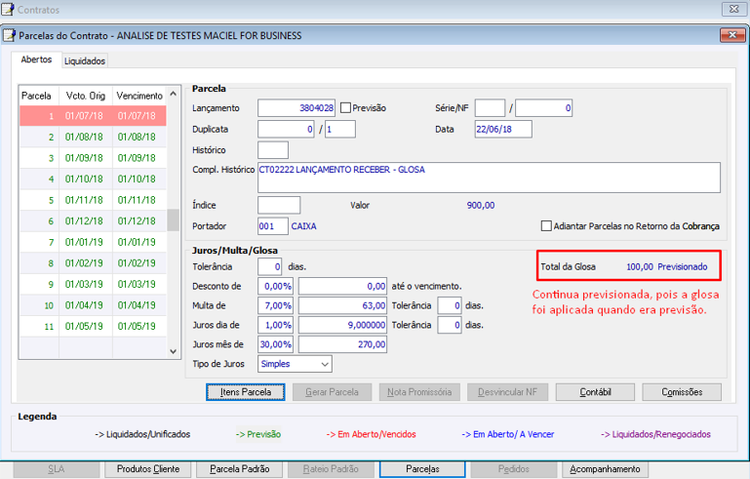Select parcela 4 row dated 01/10/18
750x479 pixels.
(x=93, y=179)
